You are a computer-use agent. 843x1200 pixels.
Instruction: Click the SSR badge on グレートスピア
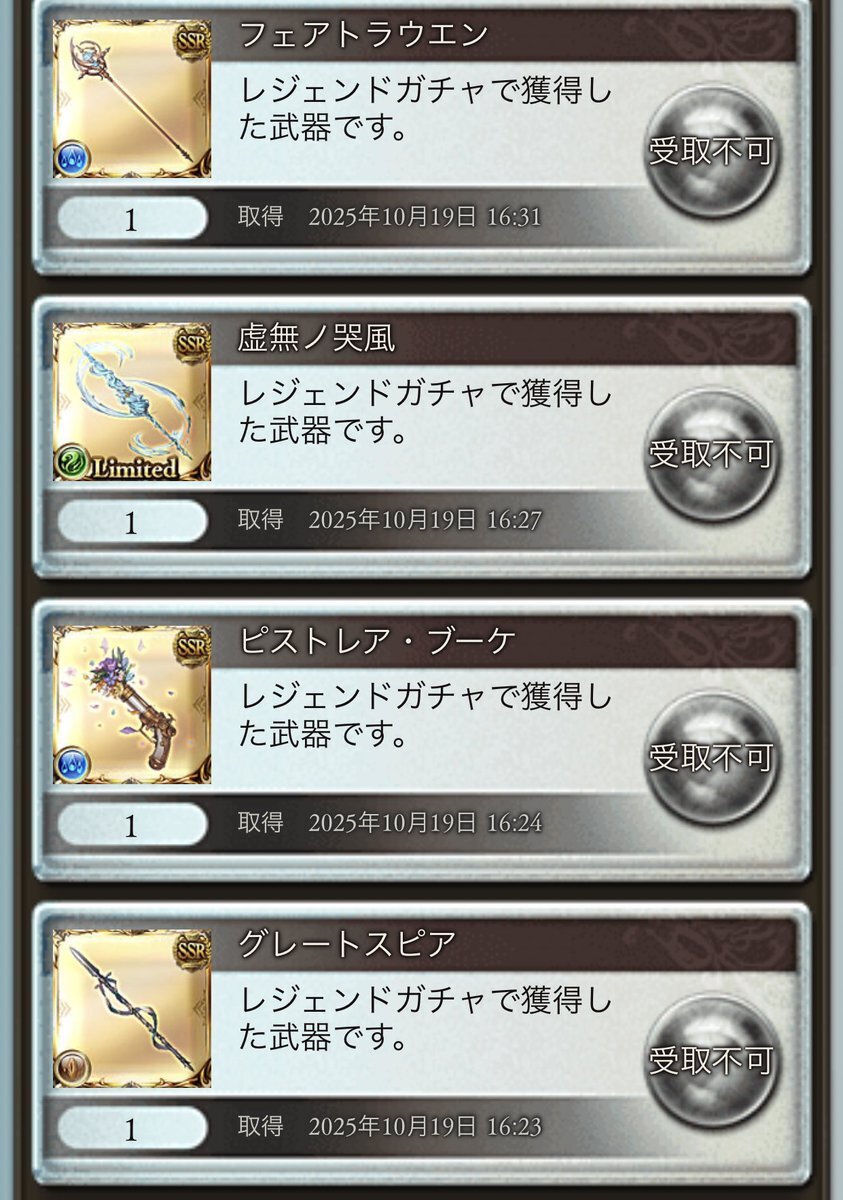click(x=192, y=950)
